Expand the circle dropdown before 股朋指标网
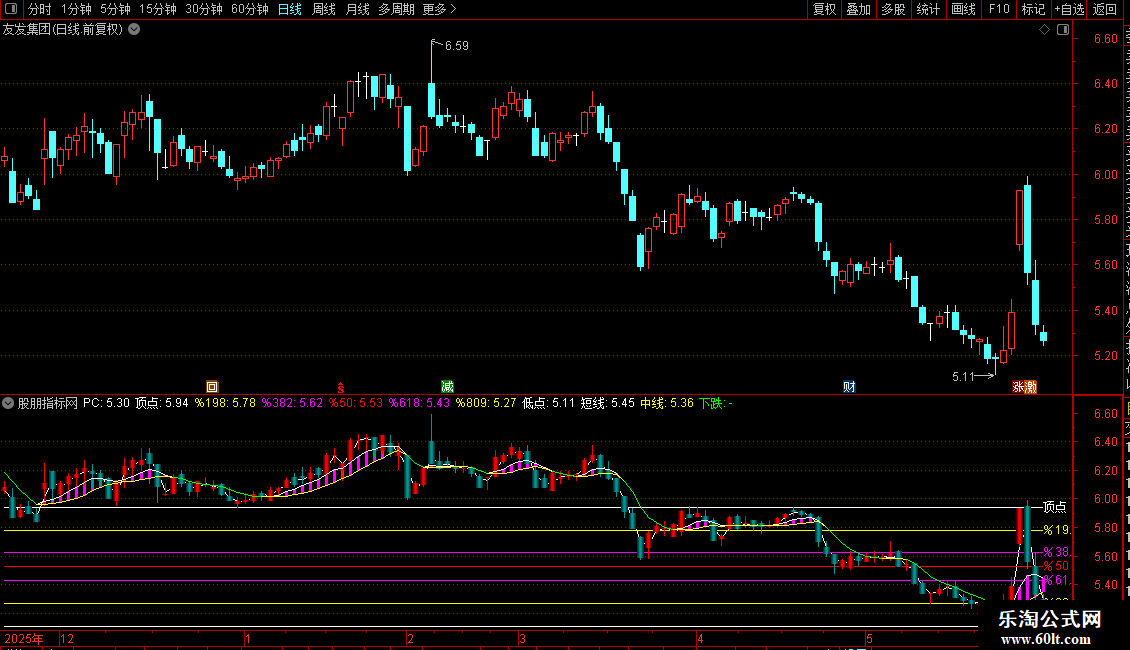Screen dimensions: 1130x650 click(x=8, y=404)
